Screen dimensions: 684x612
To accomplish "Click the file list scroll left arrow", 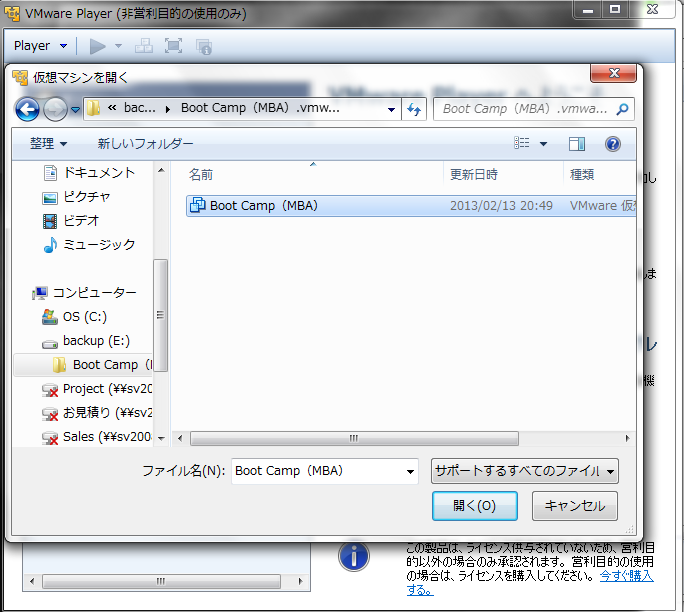I will 180,438.
